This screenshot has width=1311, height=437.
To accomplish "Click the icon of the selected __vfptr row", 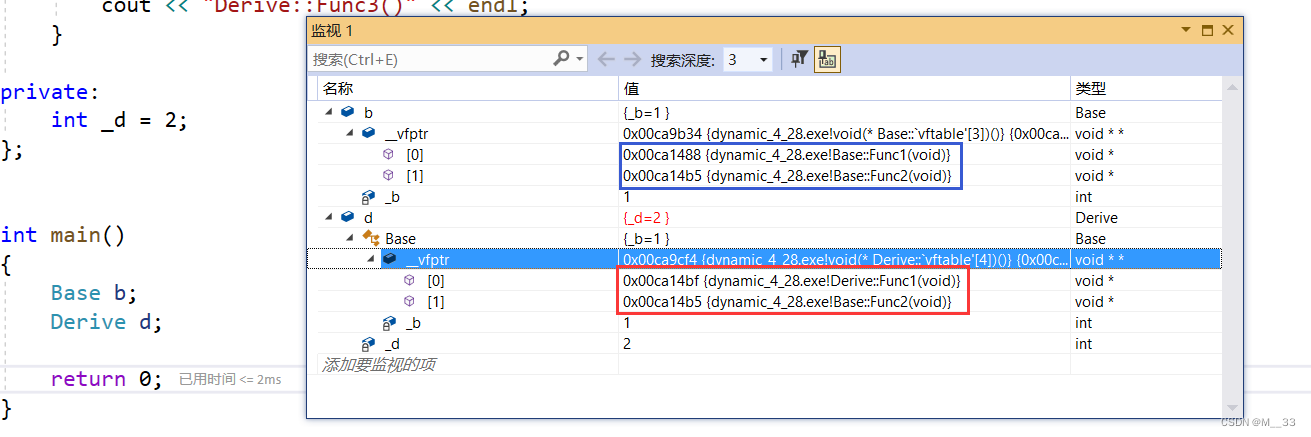I will point(390,260).
